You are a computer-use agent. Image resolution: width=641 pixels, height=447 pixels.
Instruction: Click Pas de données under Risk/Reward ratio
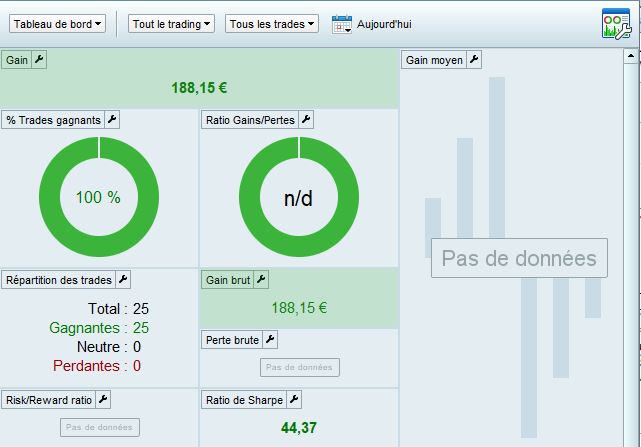tap(100, 427)
